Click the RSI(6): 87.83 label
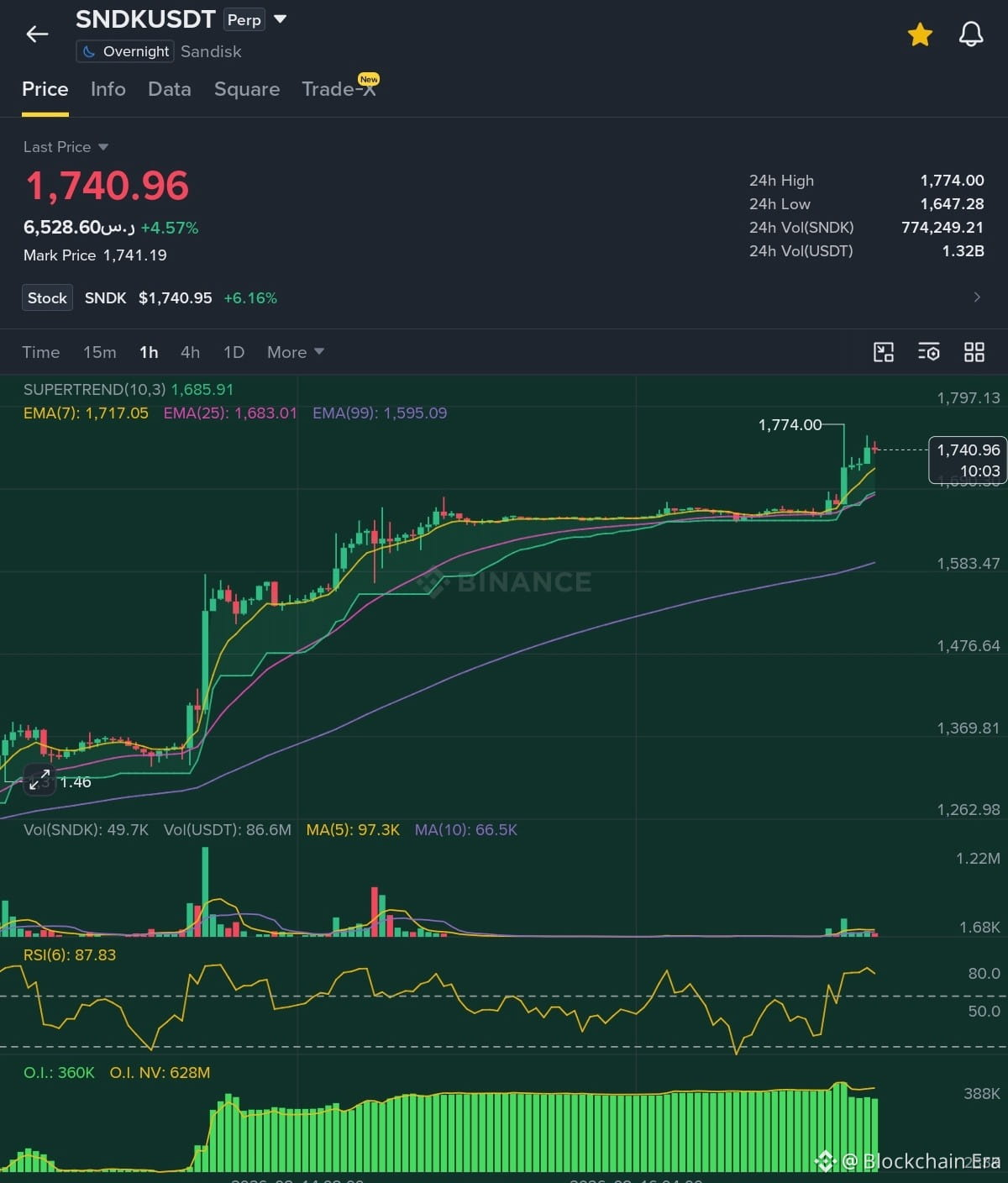This screenshot has width=1008, height=1183. coord(70,955)
